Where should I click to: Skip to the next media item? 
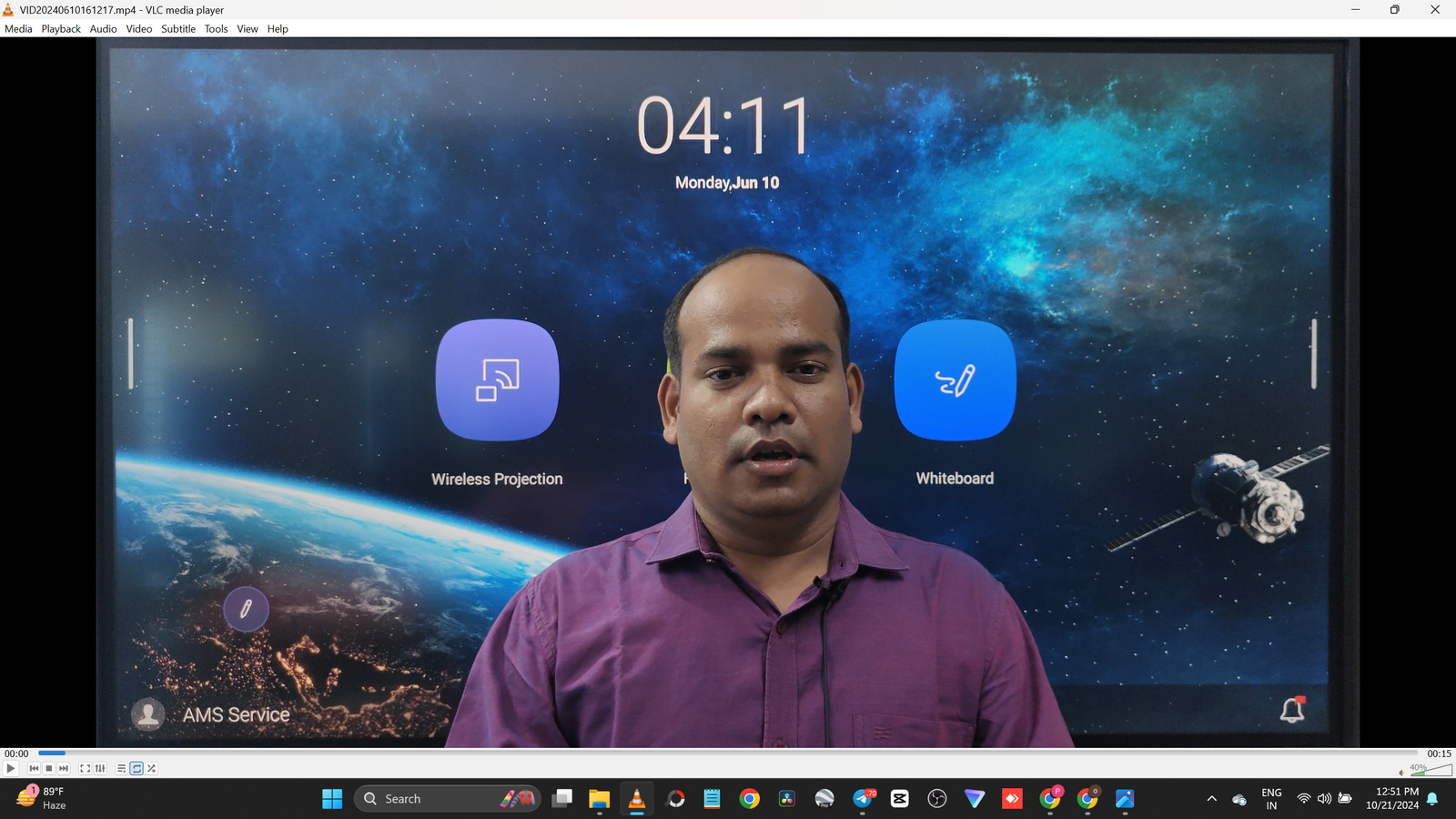(64, 769)
